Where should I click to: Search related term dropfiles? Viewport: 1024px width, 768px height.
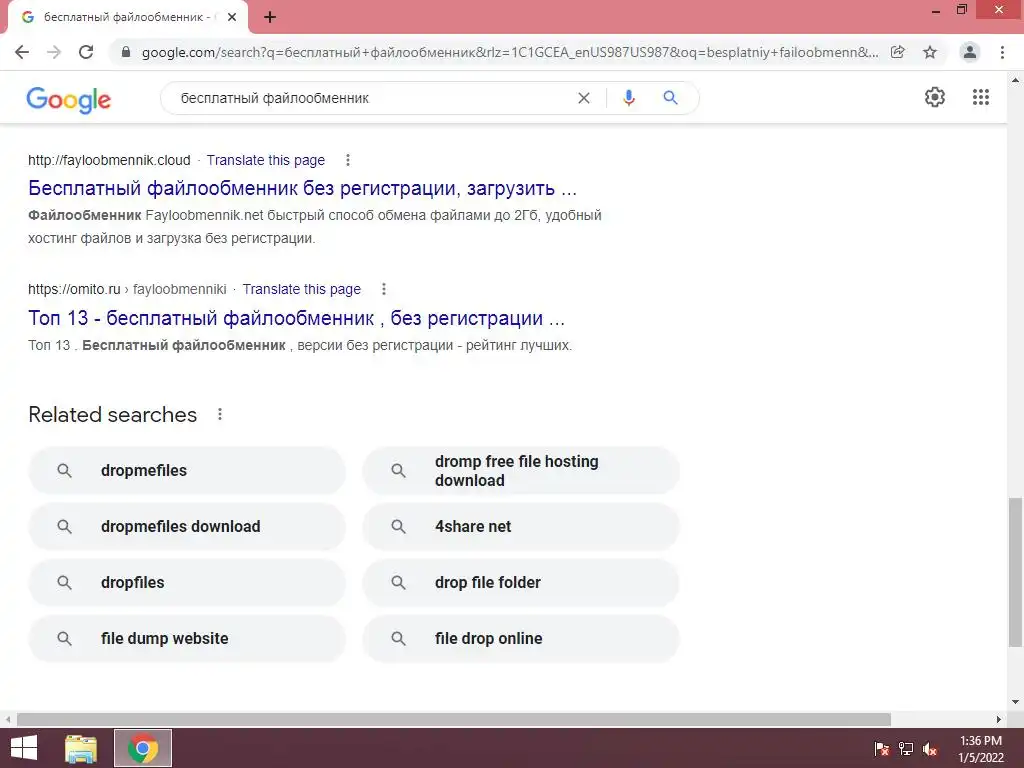click(187, 583)
